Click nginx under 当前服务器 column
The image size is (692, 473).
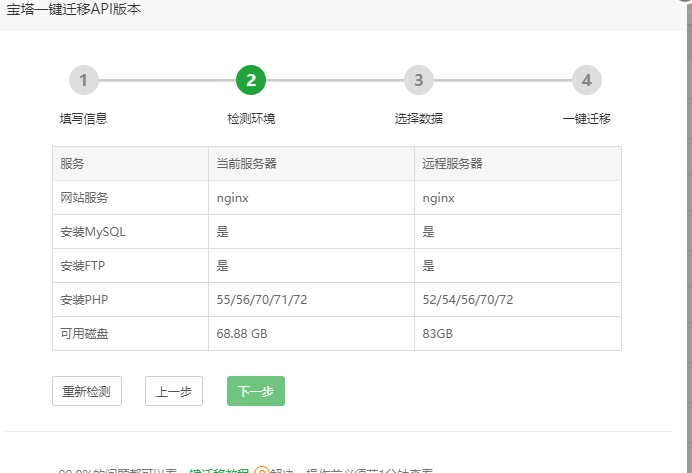click(x=233, y=198)
